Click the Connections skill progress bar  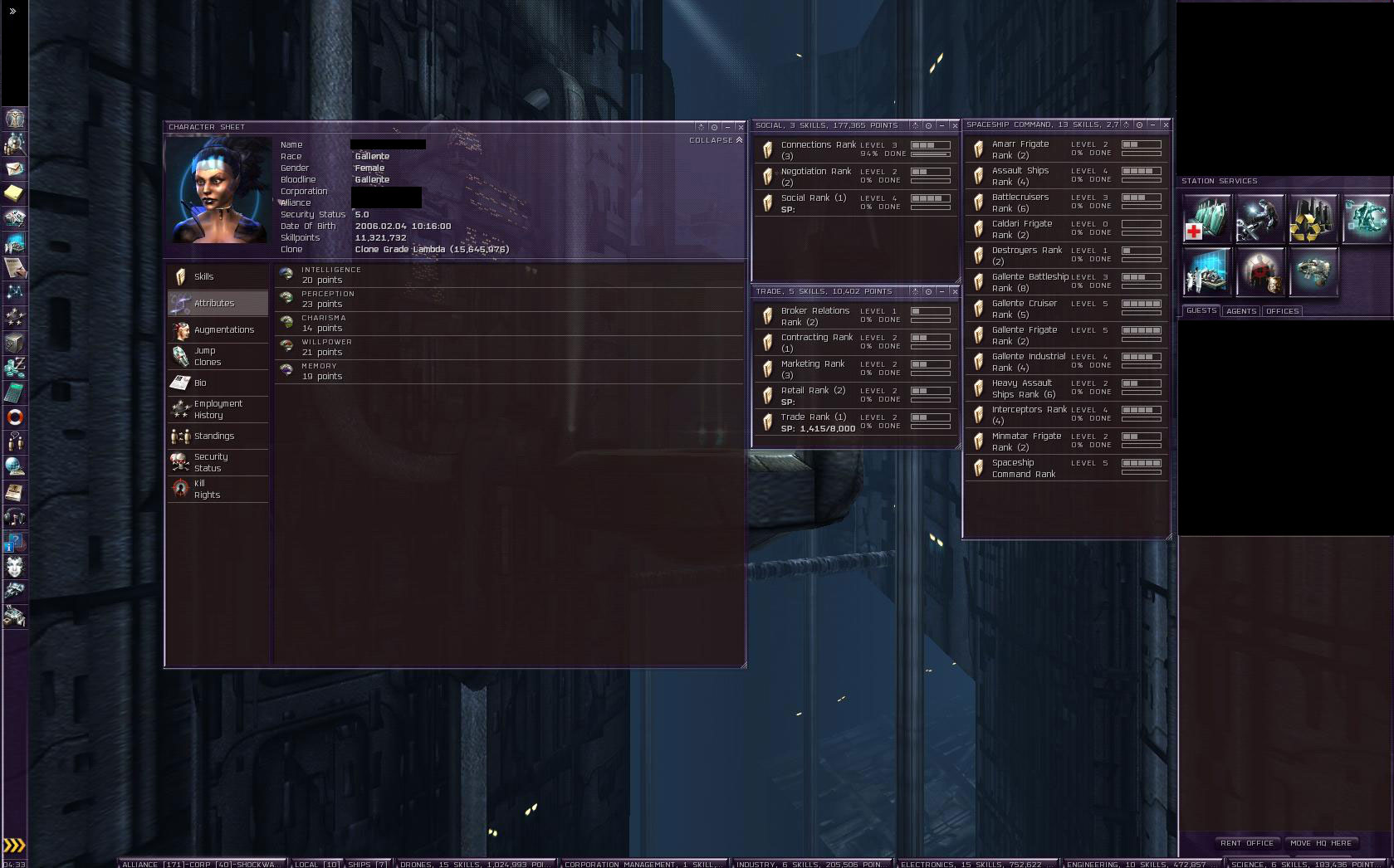click(931, 154)
